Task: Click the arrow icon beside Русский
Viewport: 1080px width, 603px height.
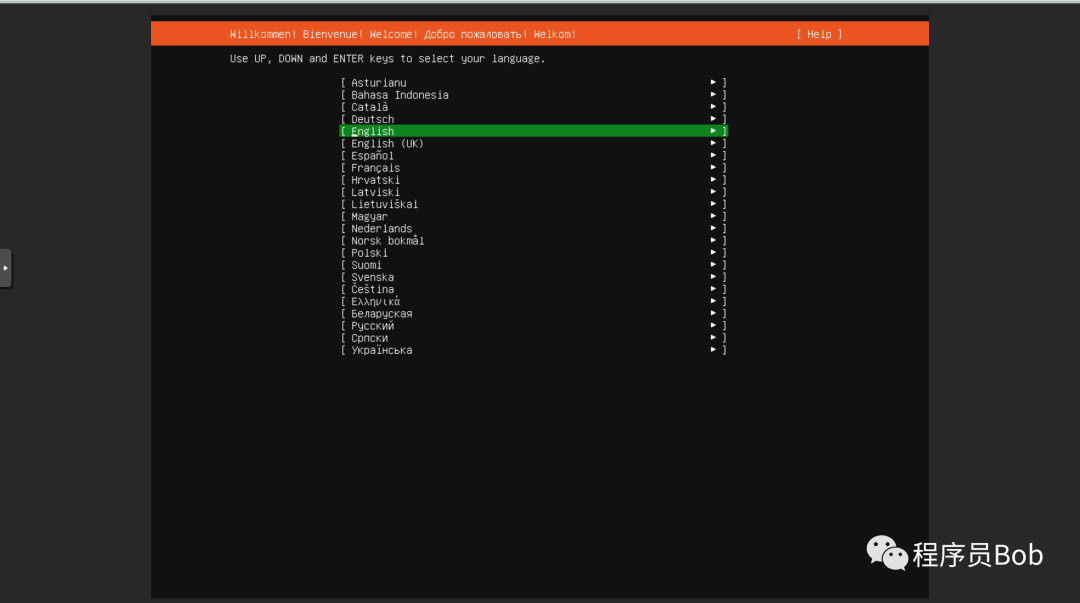Action: [x=713, y=325]
